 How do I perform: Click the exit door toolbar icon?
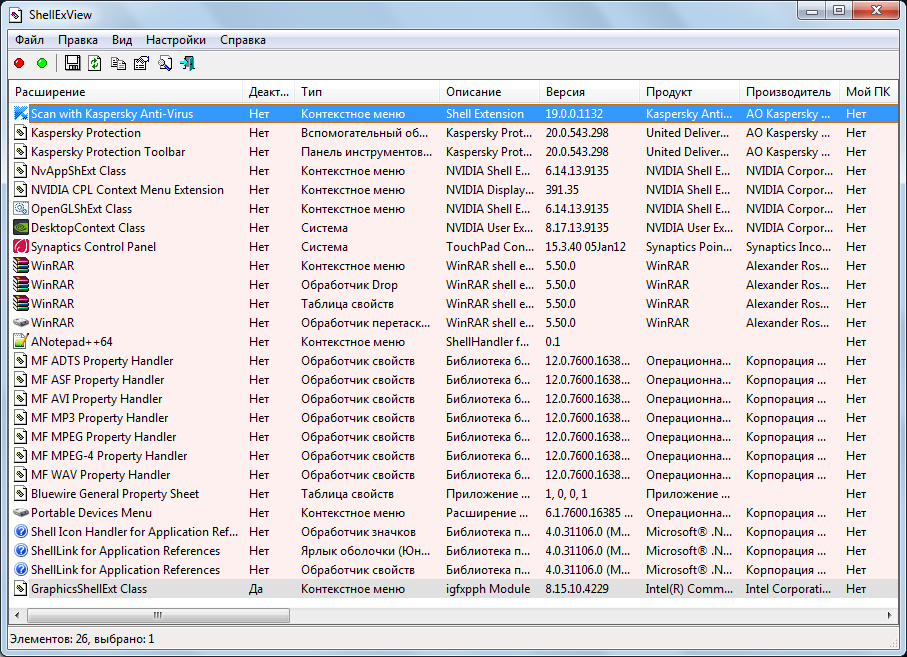pyautogui.click(x=187, y=64)
